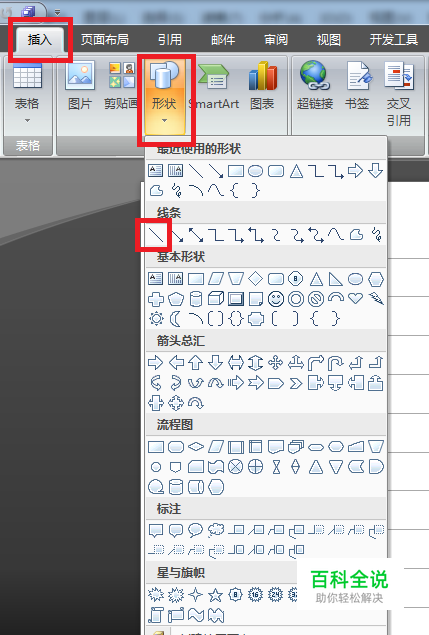Image resolution: width=429 pixels, height=635 pixels.
Task: Select the oval callout in 标注
Action: (196, 530)
